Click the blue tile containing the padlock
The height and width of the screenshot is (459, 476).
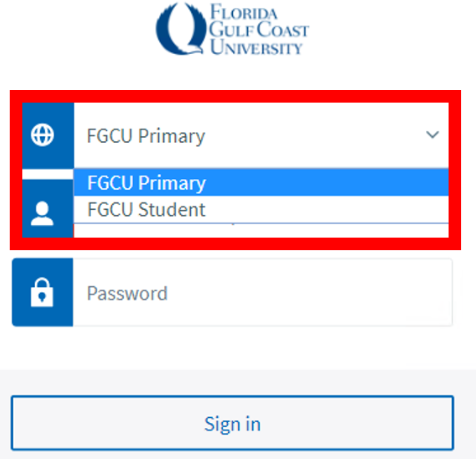click(43, 292)
